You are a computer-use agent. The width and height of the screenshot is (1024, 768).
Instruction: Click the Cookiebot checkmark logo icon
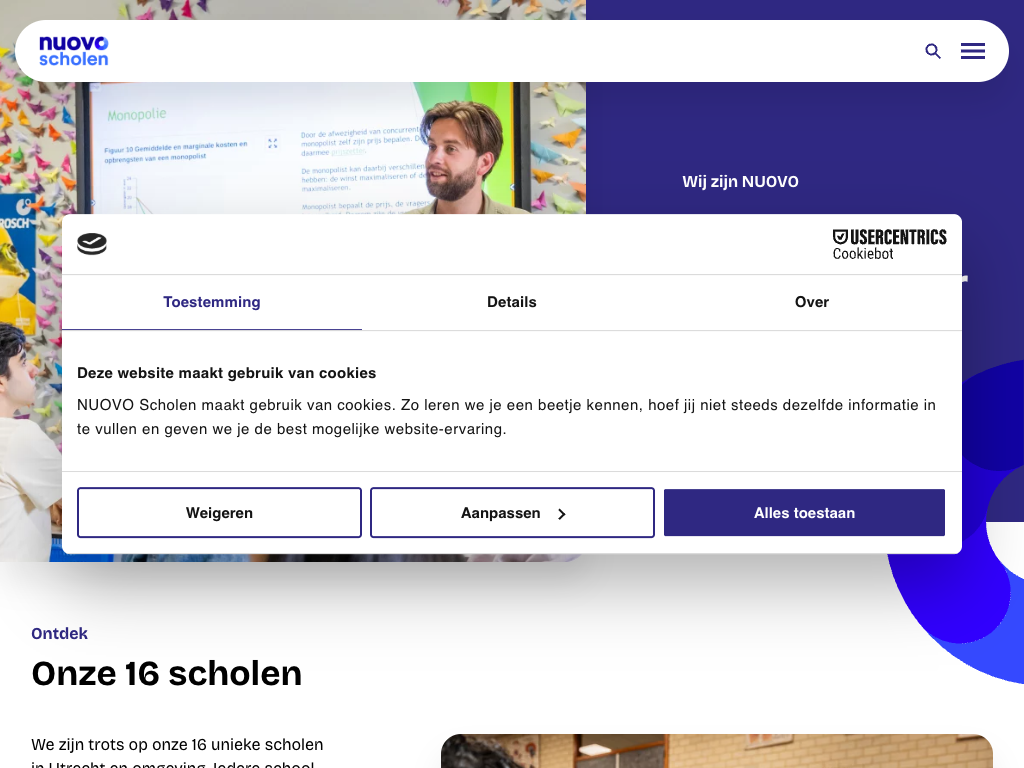92,244
